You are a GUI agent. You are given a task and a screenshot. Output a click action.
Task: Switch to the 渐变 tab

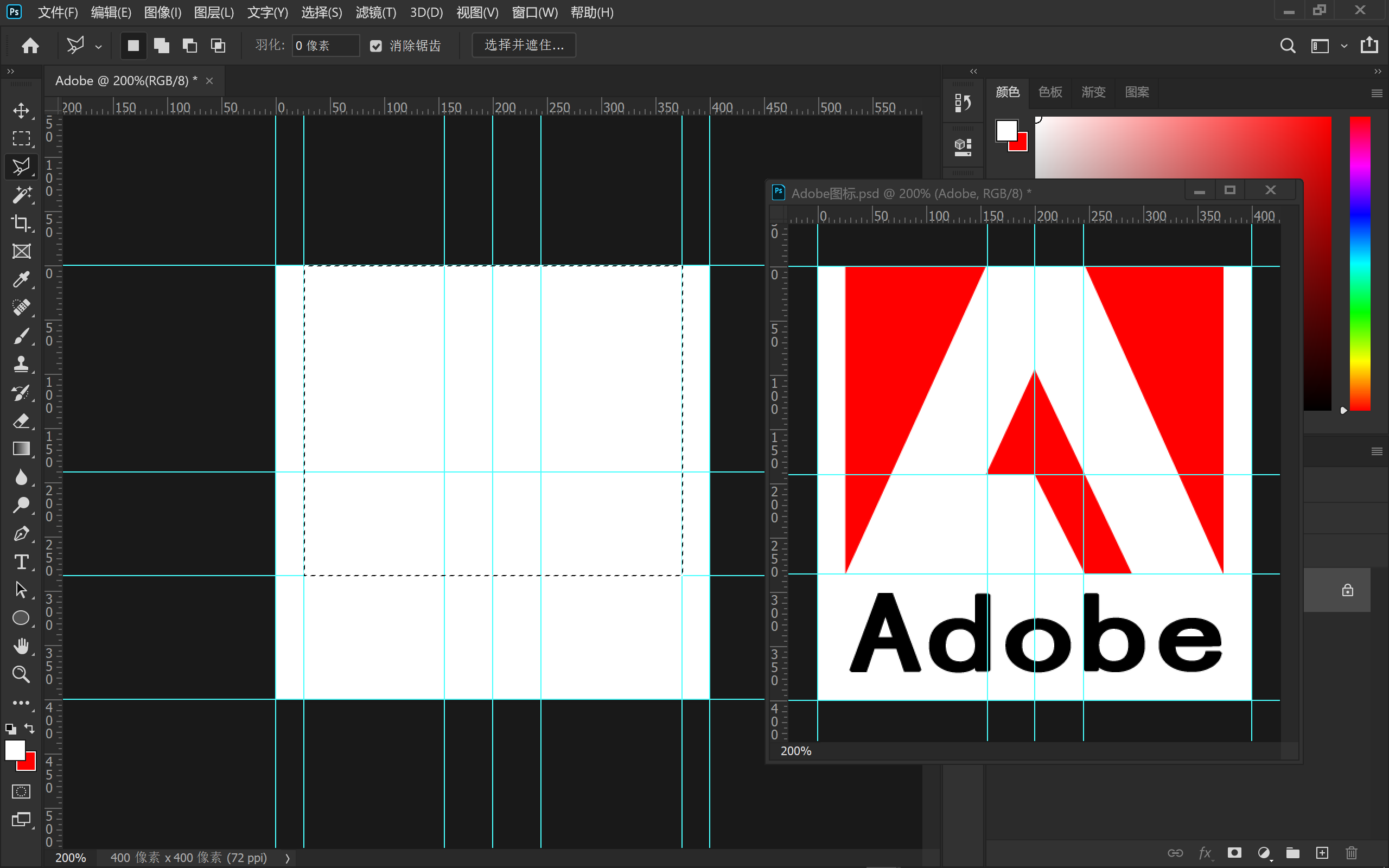click(1093, 92)
